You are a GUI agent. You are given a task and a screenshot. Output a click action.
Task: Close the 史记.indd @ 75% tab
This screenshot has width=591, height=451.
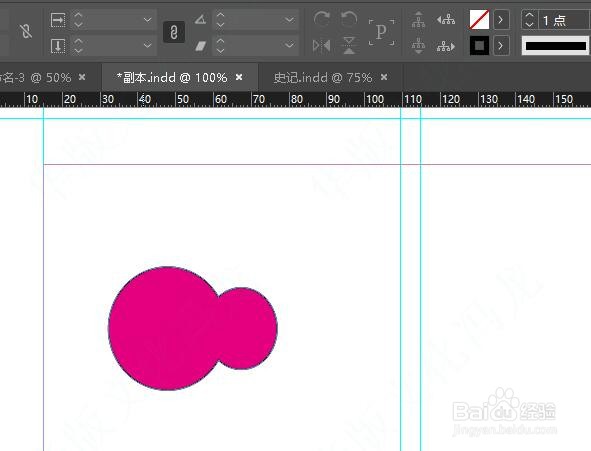coord(384,77)
